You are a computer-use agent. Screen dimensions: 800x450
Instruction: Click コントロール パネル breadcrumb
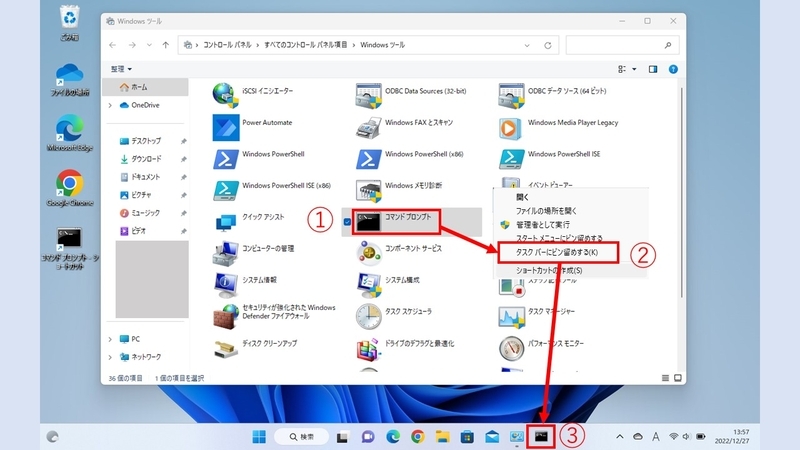pos(228,45)
